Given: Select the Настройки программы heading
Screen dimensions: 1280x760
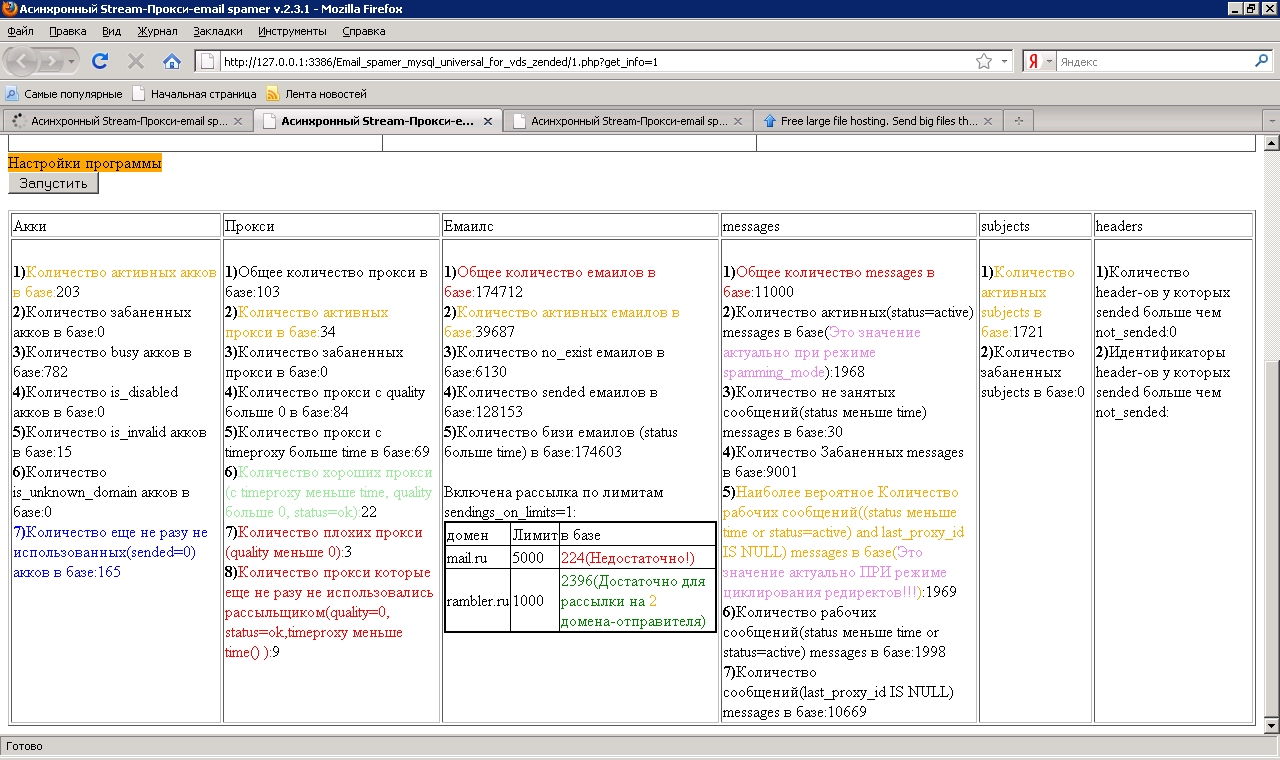Looking at the screenshot, I should click(85, 162).
